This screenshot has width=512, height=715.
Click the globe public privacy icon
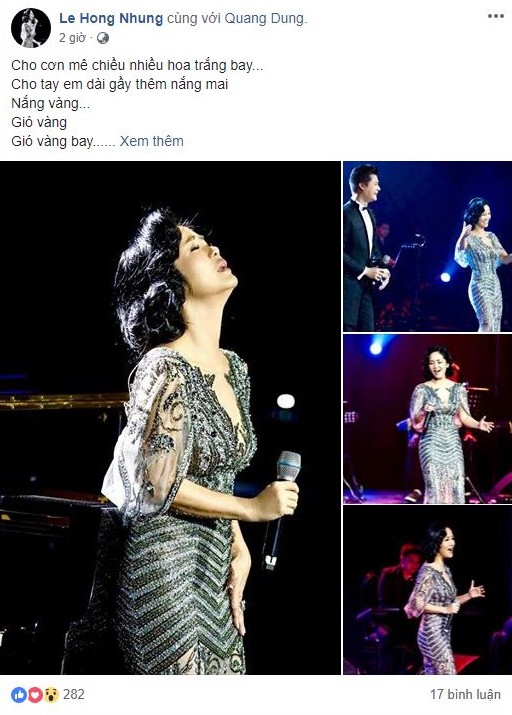point(103,38)
